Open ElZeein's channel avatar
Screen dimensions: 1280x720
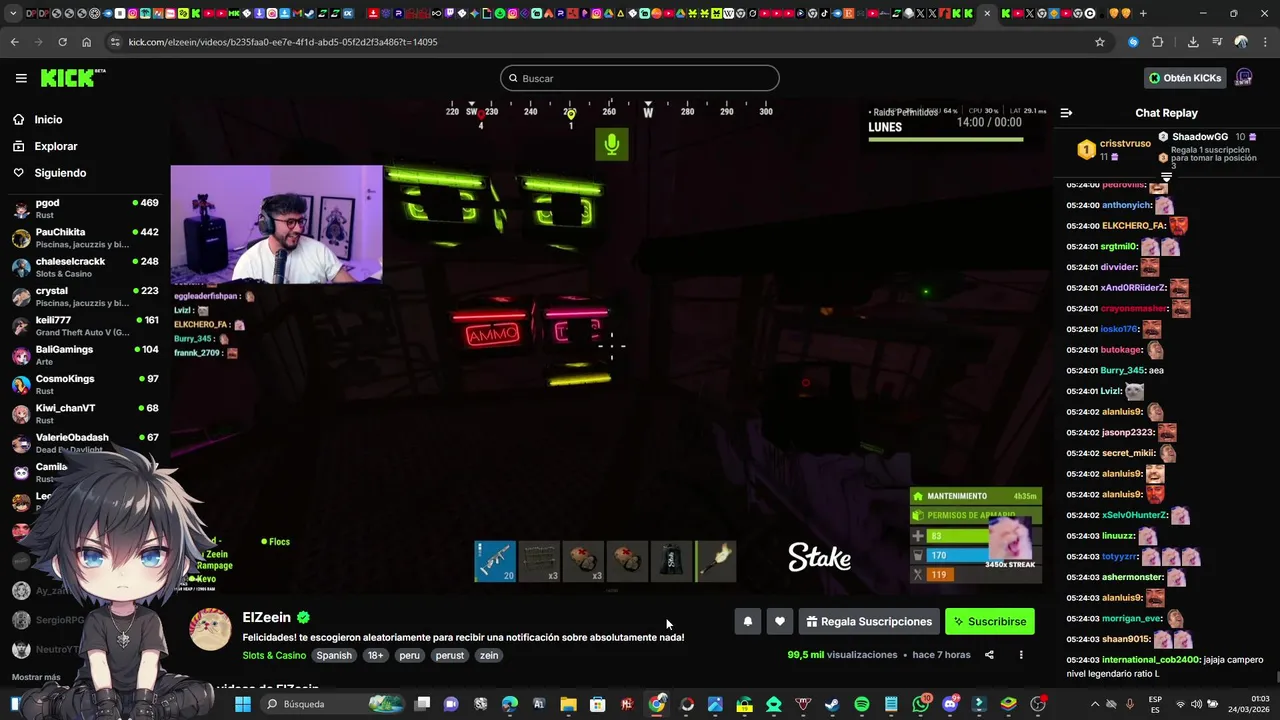210,629
